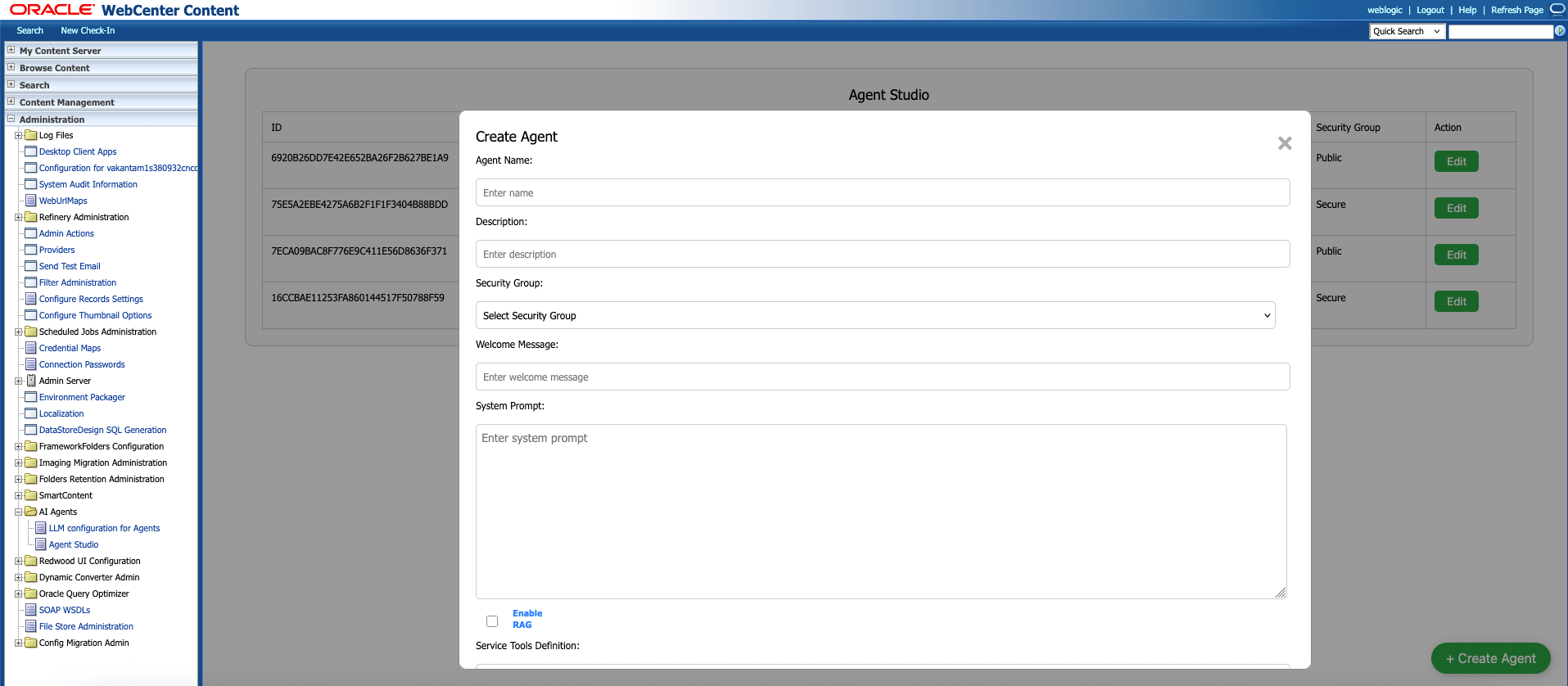Click Edit for agent 75E5A2EBE4275A6B2F1F1F3404B88BDD
This screenshot has height=686, width=1568.
click(x=1456, y=208)
